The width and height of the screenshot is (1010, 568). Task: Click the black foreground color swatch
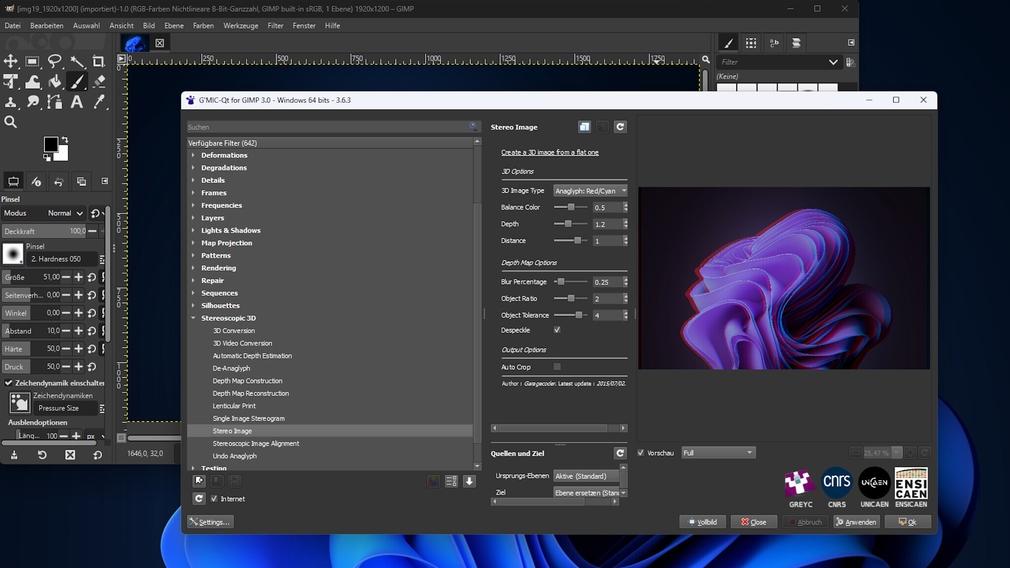click(50, 144)
